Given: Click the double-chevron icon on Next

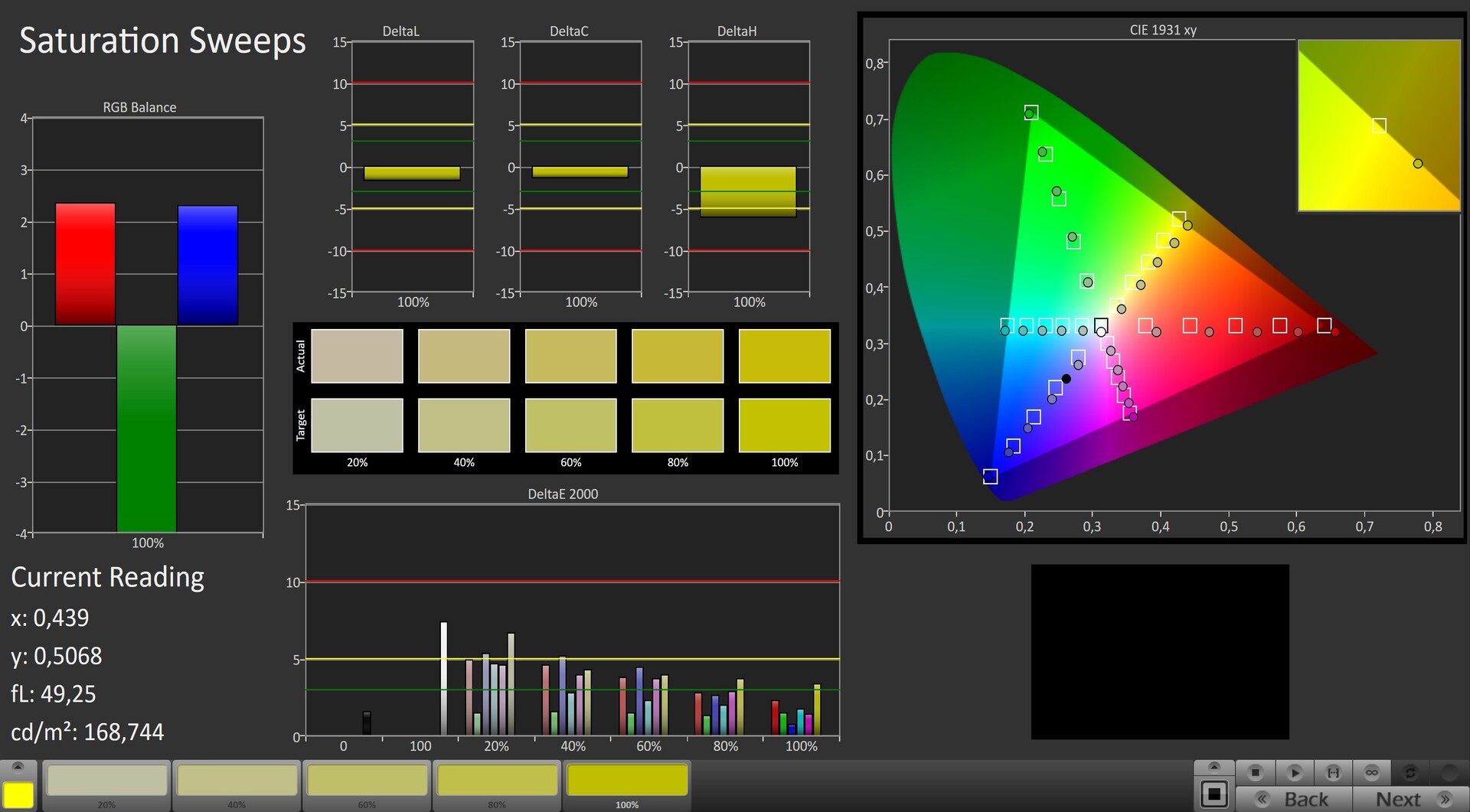Looking at the screenshot, I should (1445, 800).
